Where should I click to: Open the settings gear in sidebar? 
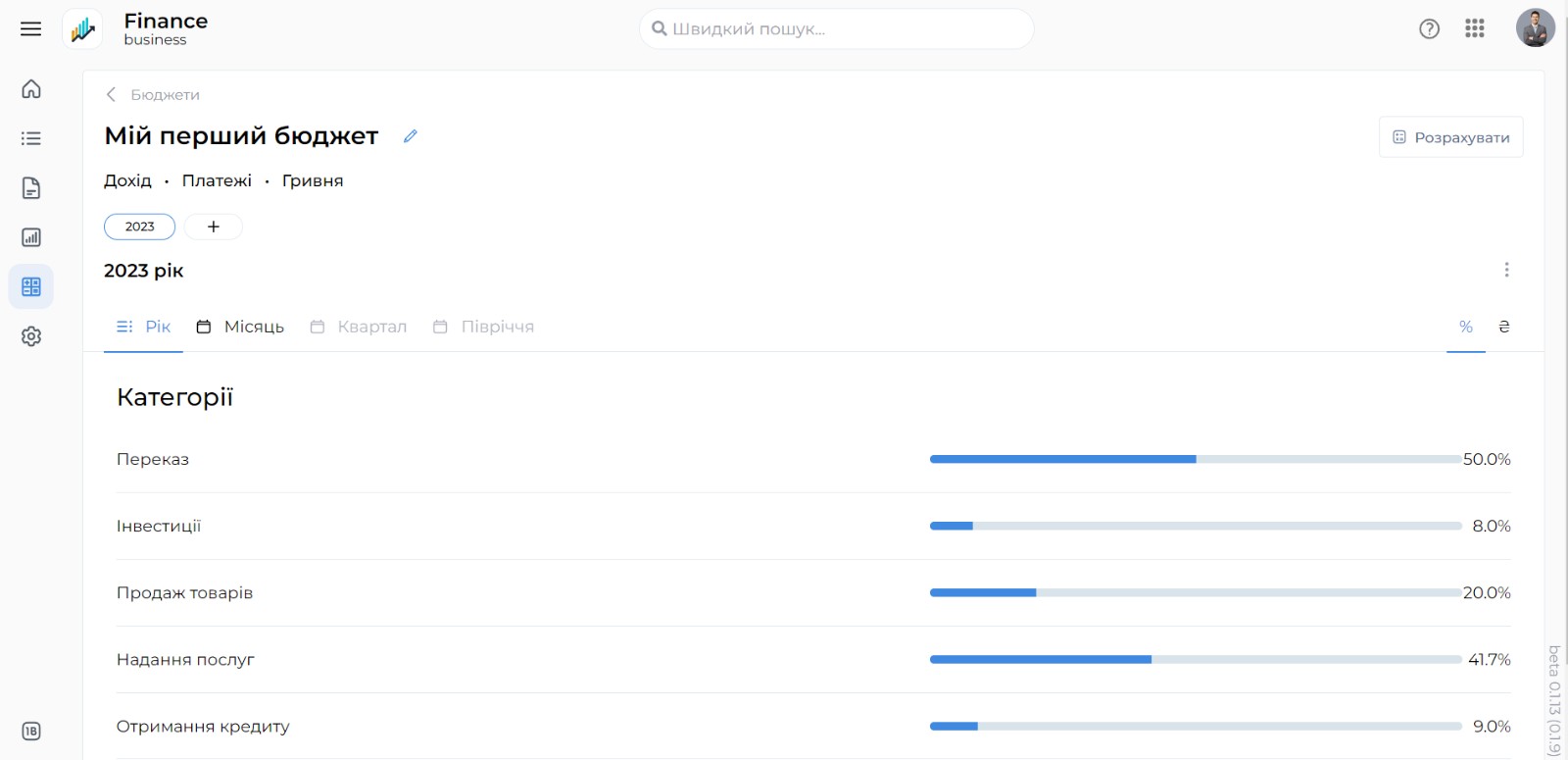pos(31,336)
